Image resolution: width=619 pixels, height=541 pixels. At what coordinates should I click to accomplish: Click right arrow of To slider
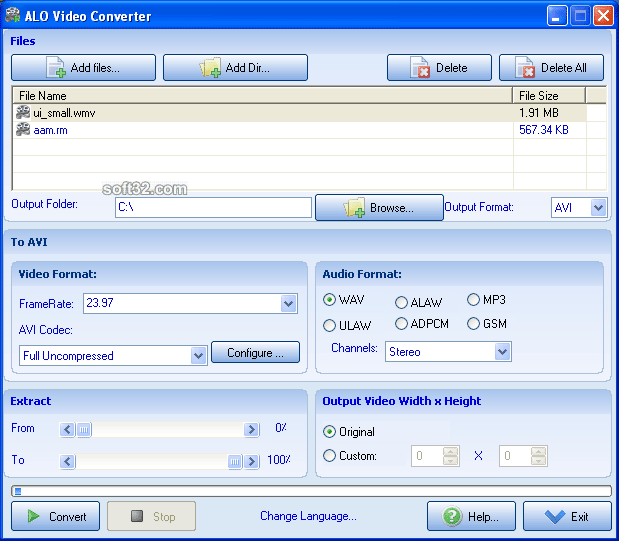(251, 461)
